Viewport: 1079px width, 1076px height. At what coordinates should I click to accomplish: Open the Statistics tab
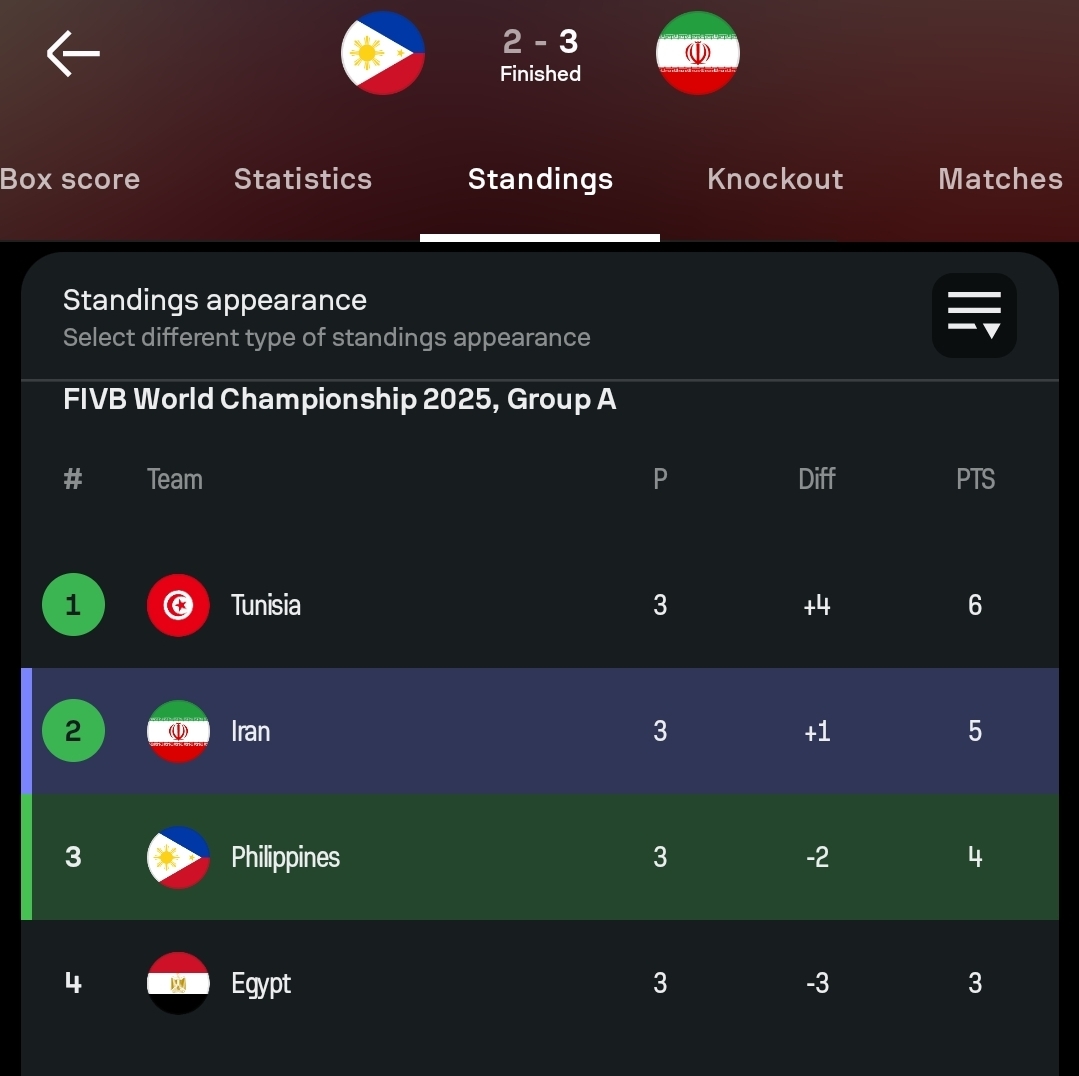[302, 180]
